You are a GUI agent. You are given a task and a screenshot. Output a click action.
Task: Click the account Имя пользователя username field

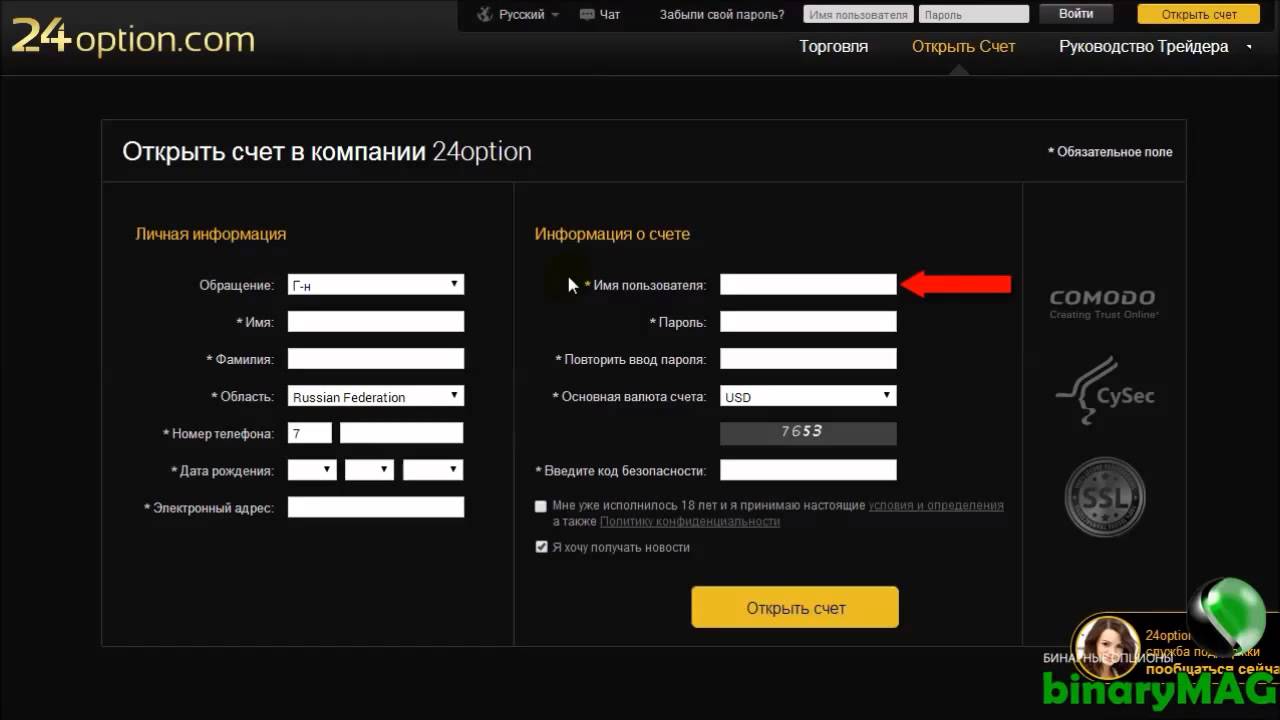808,285
